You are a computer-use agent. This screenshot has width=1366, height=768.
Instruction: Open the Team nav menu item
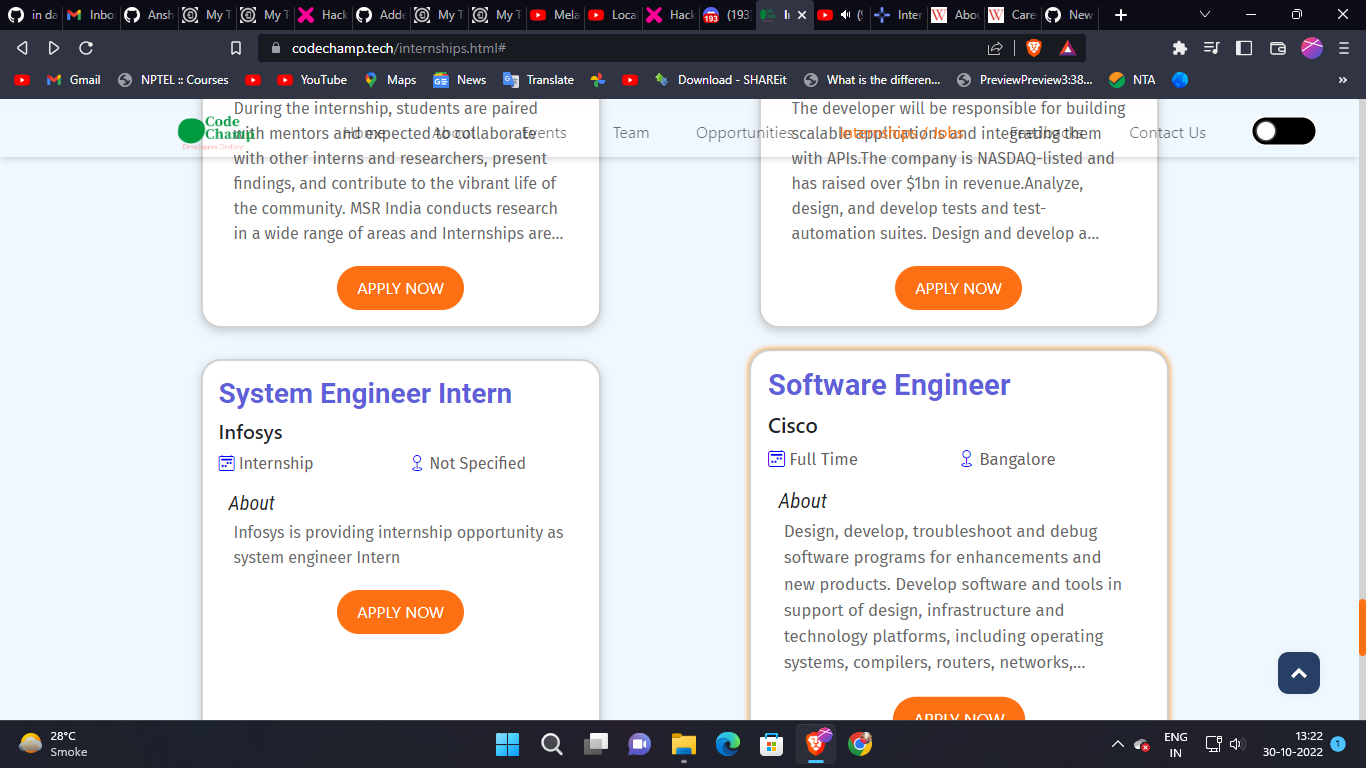coord(631,133)
